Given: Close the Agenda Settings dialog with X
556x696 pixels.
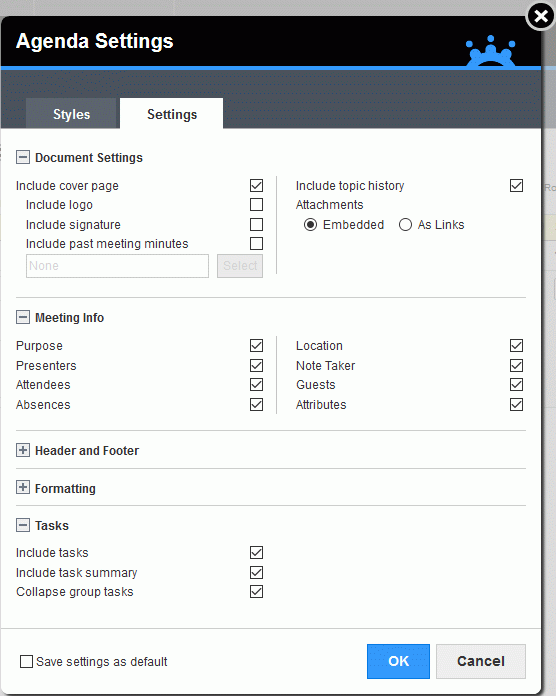Looking at the screenshot, I should (x=540, y=16).
